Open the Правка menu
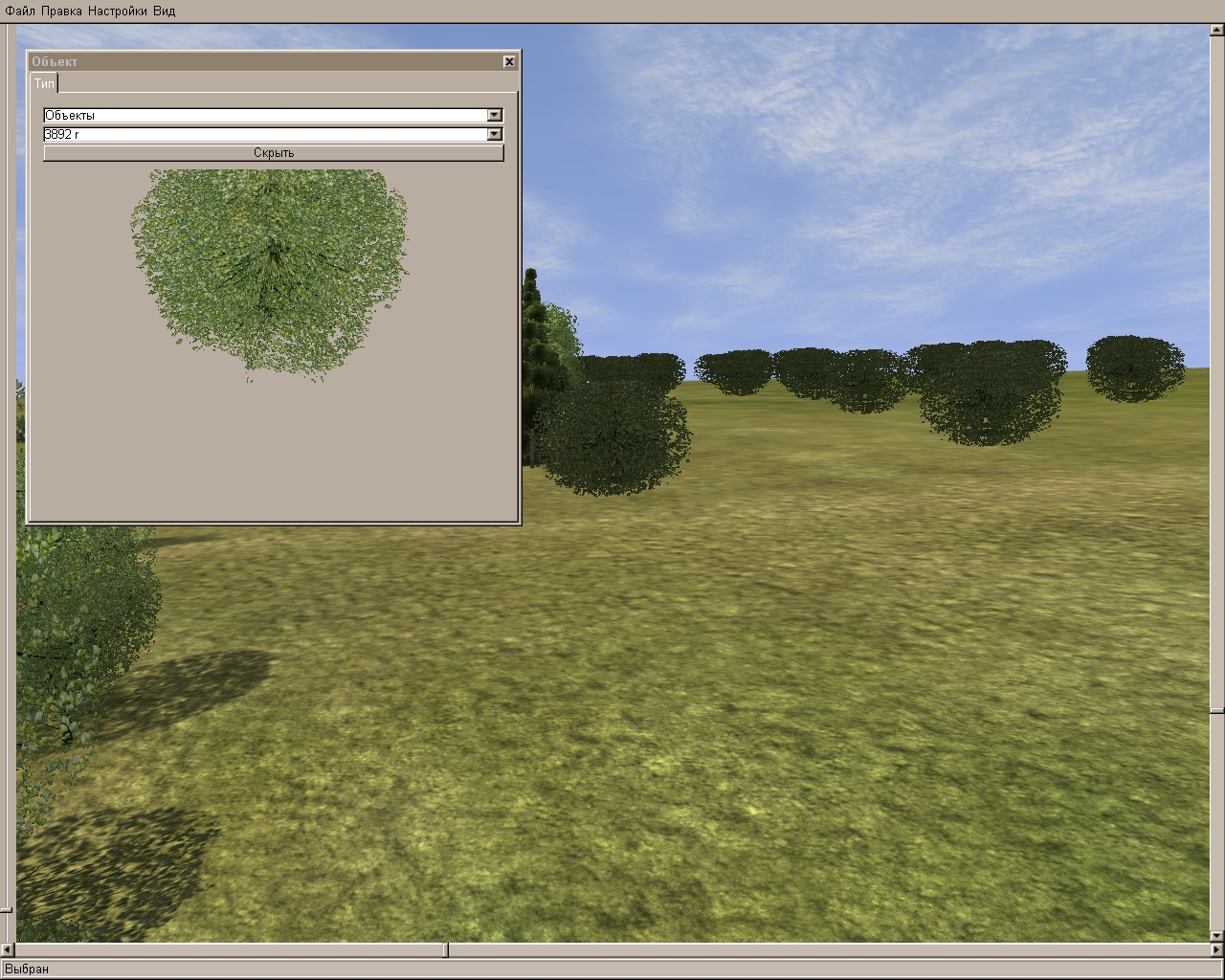The width and height of the screenshot is (1225, 980). click(61, 11)
